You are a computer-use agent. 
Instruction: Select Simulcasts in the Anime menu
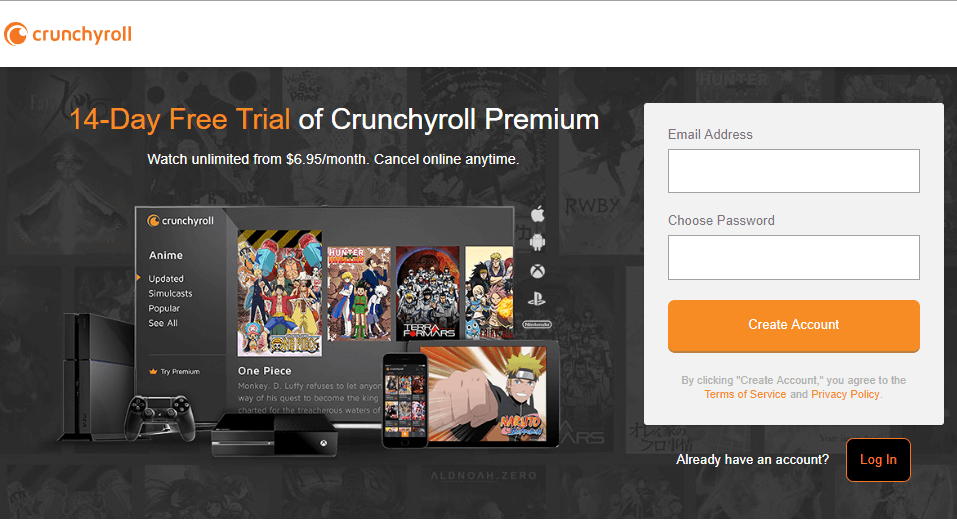[170, 293]
